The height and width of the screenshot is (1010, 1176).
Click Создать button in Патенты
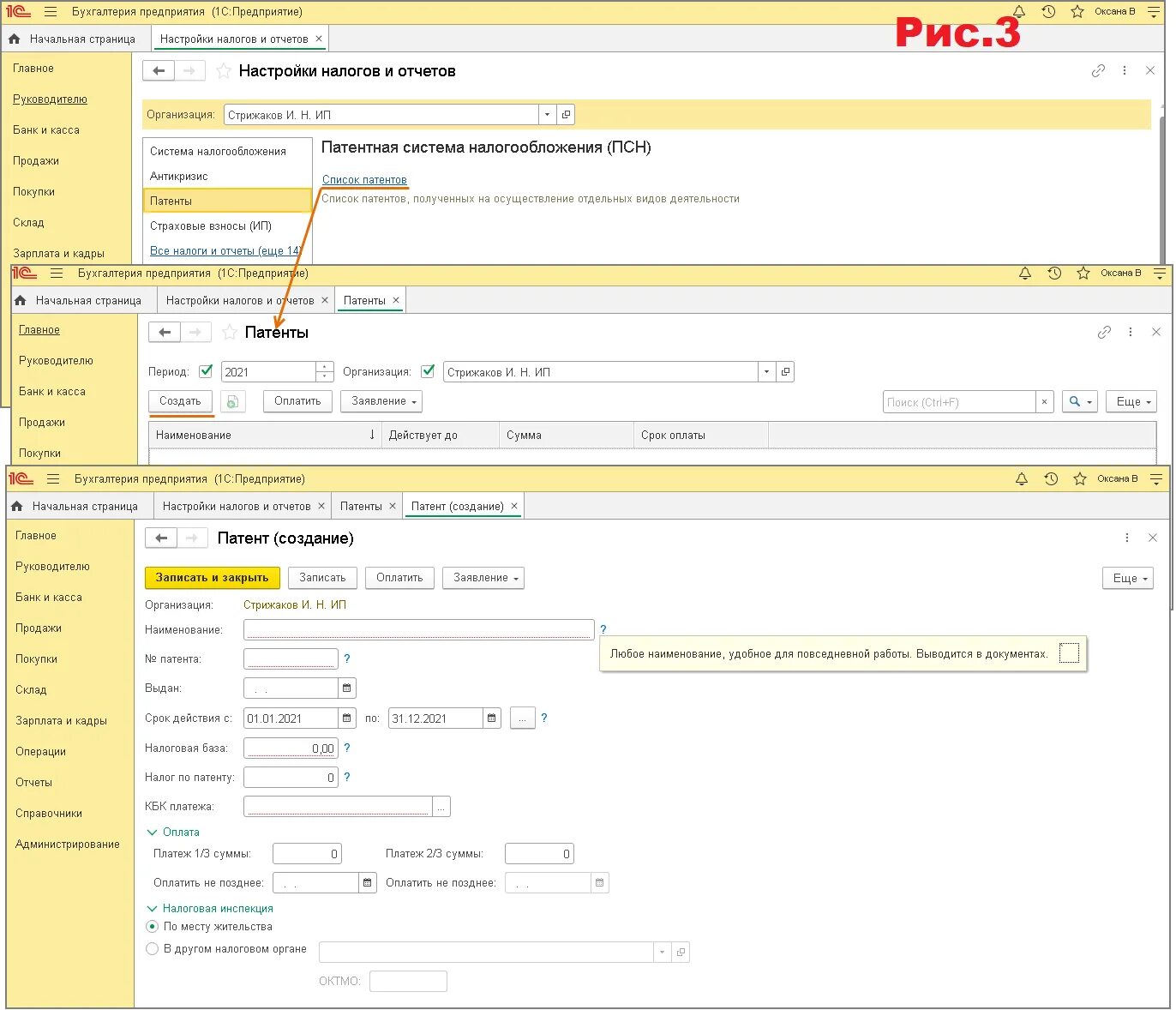180,401
